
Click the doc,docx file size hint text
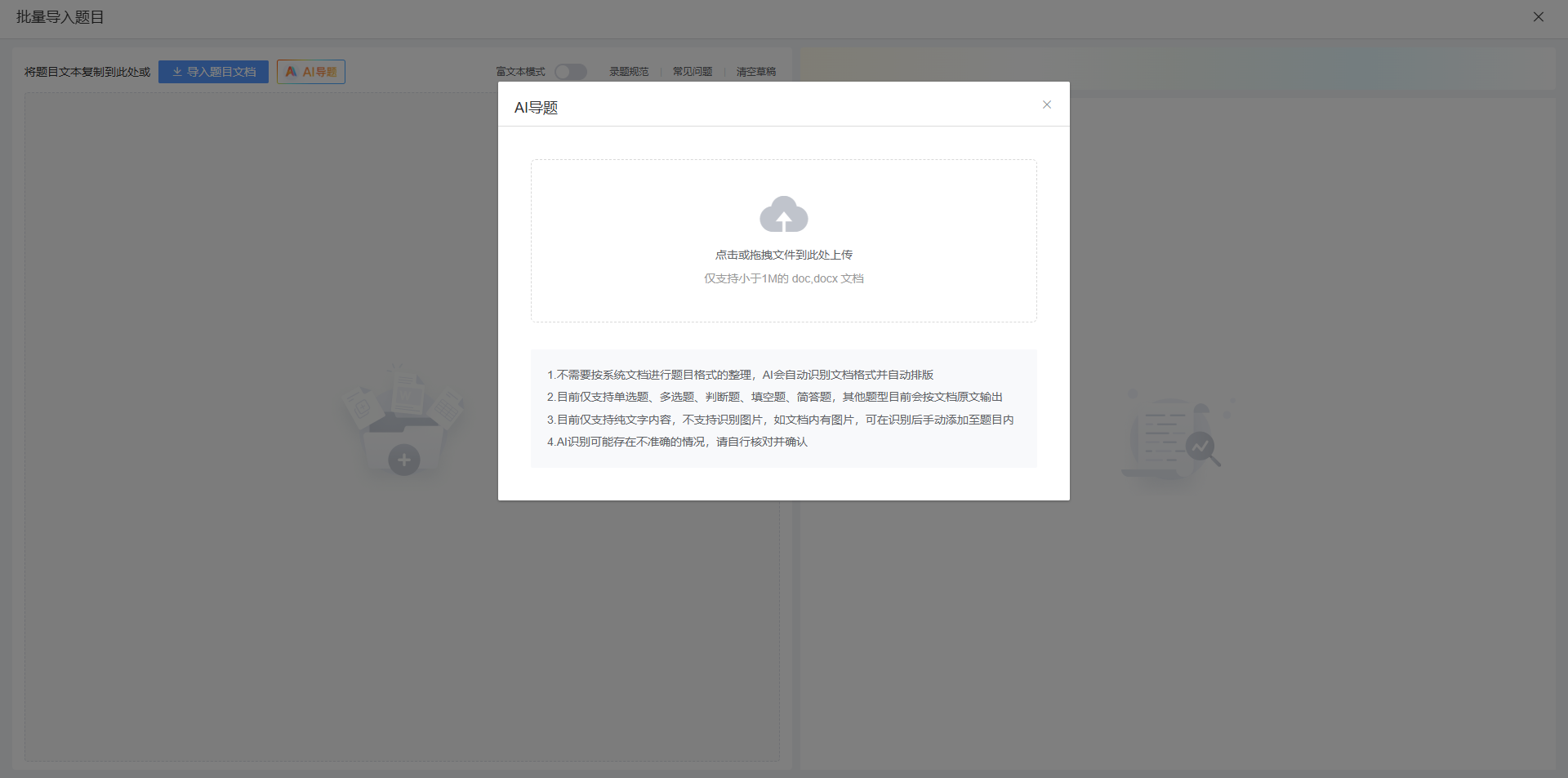coord(783,278)
